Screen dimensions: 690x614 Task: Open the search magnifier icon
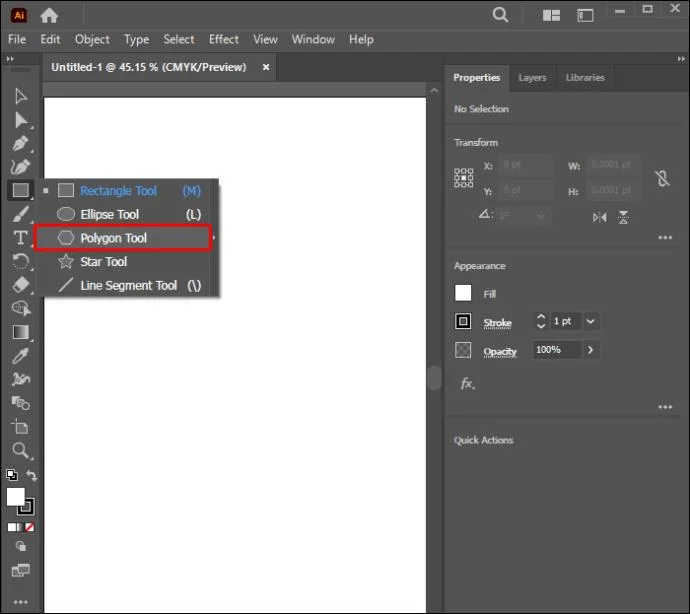click(500, 15)
